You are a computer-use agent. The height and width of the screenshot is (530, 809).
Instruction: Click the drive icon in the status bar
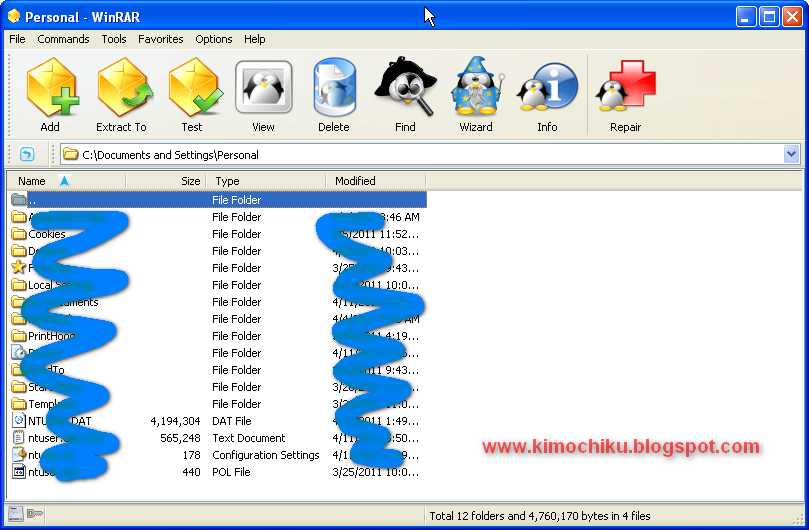point(15,514)
